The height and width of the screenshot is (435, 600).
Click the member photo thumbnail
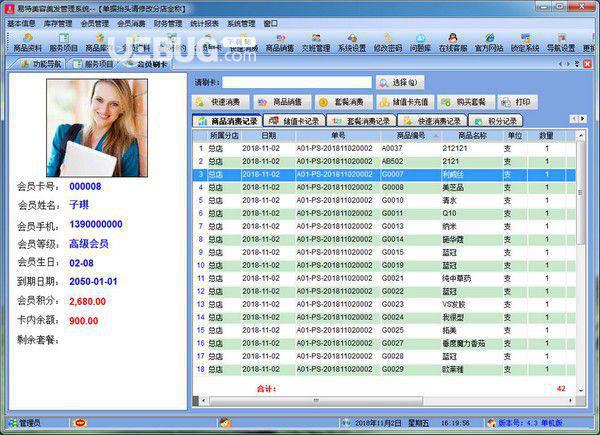pyautogui.click(x=97, y=128)
